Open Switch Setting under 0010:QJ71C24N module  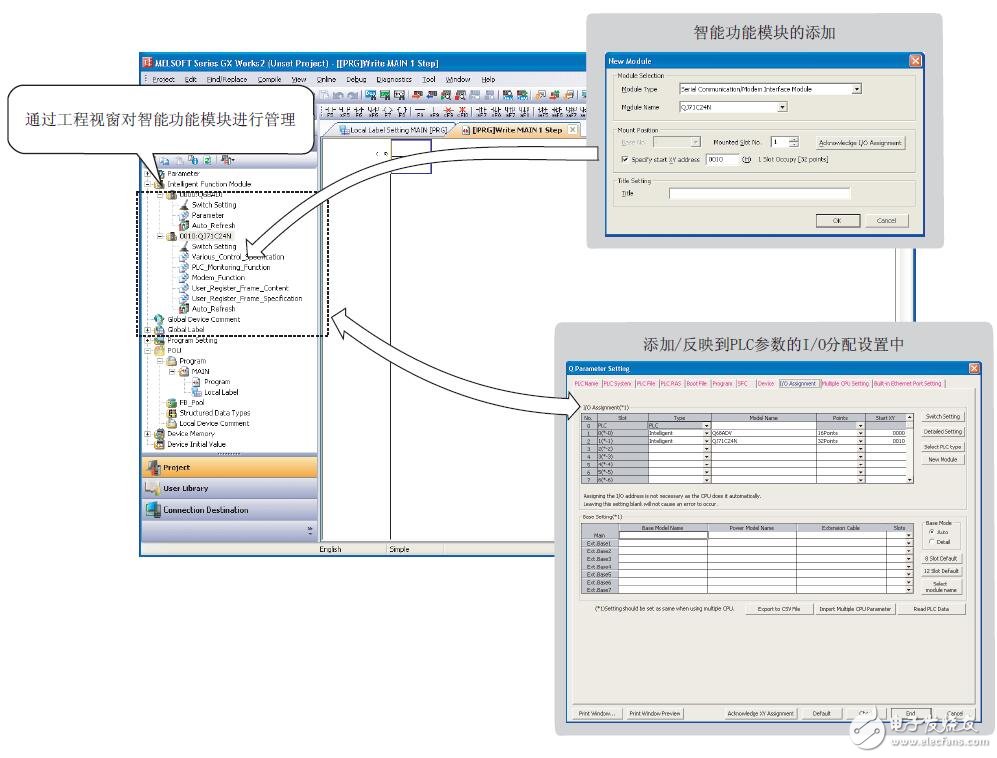tap(214, 246)
